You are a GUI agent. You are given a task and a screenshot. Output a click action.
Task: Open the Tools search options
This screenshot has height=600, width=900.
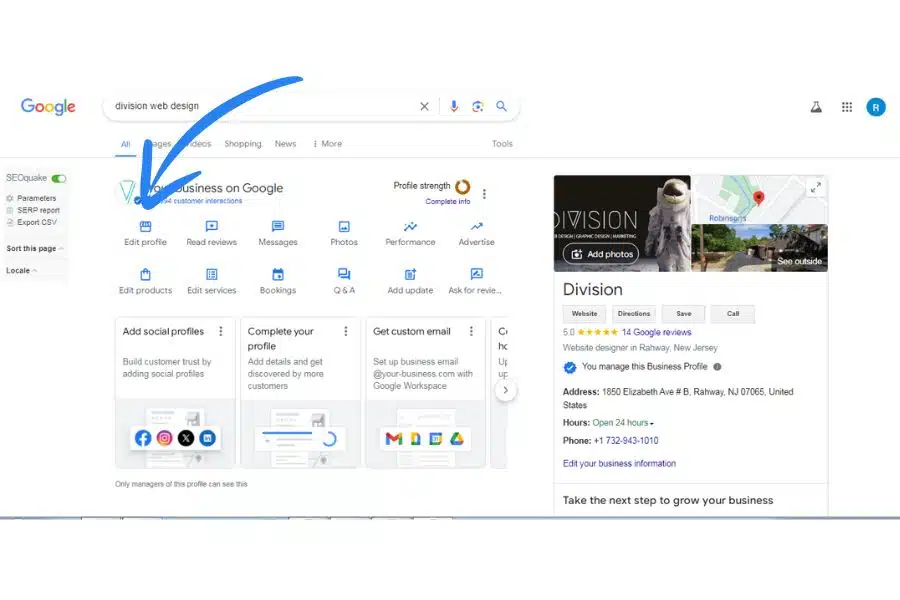point(502,144)
